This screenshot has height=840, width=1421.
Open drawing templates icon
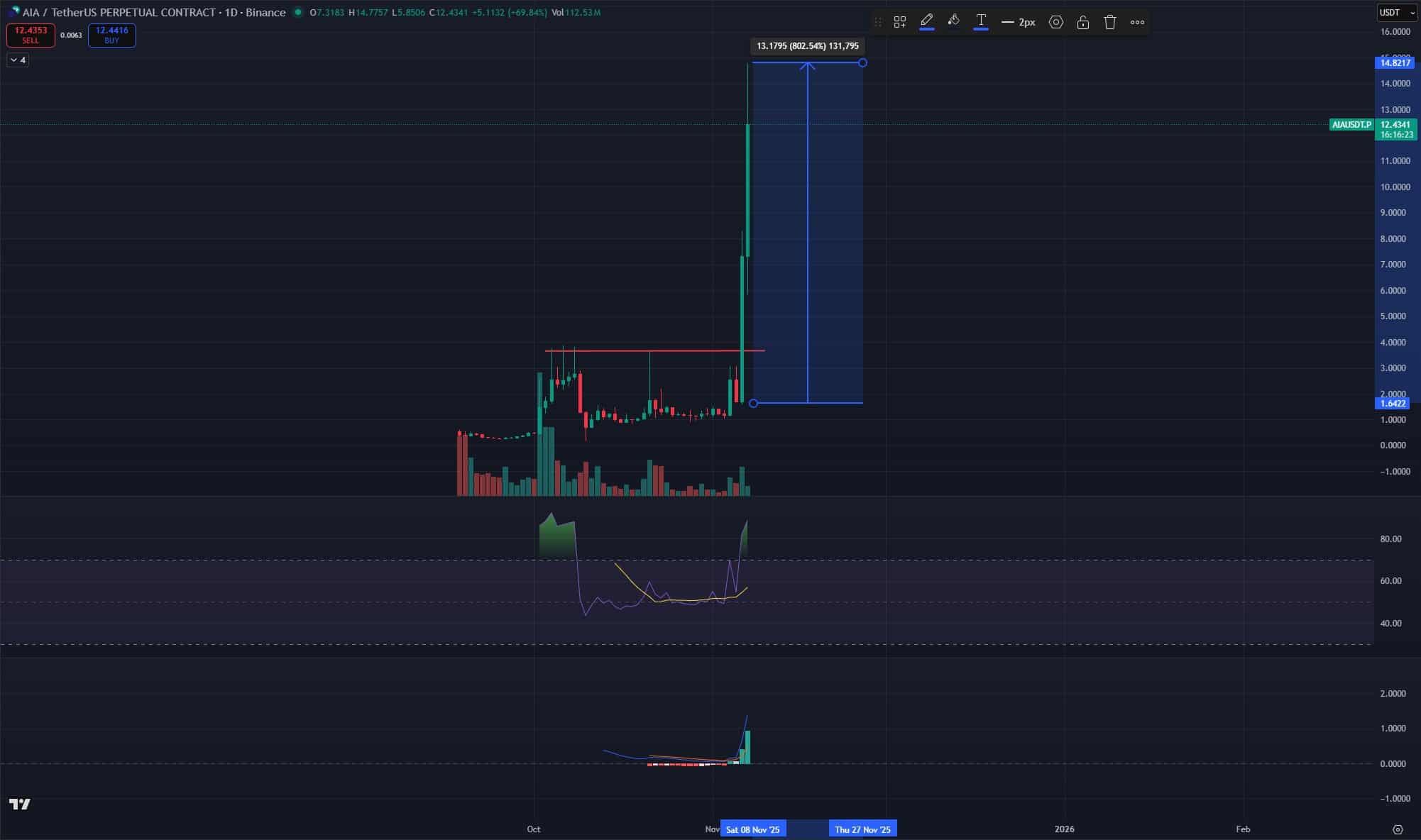[x=899, y=22]
